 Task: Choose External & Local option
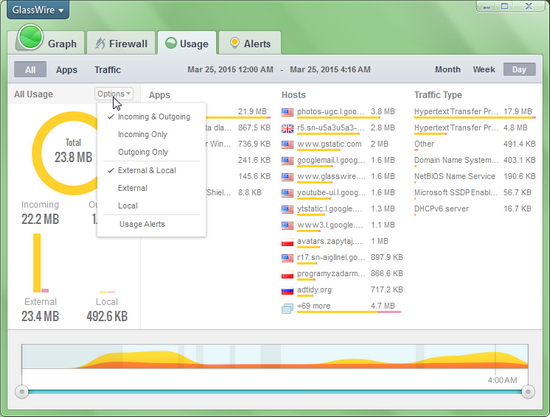152,170
